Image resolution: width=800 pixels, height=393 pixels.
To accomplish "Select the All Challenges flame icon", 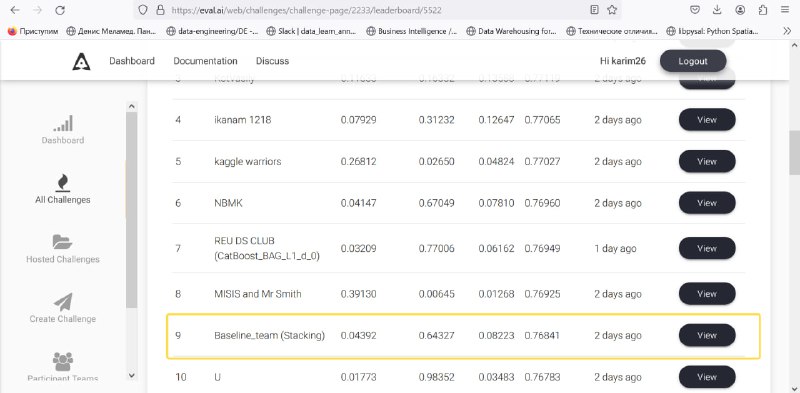I will click(63, 183).
